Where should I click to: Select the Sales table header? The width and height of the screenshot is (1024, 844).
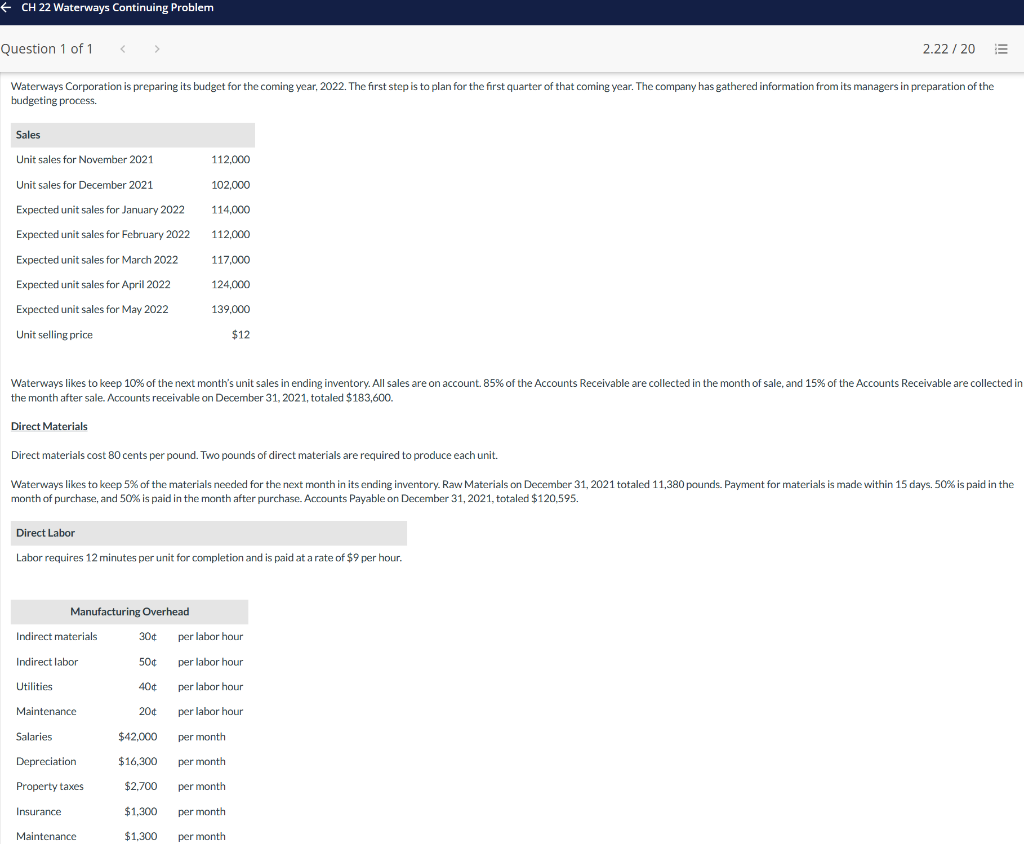pos(133,135)
